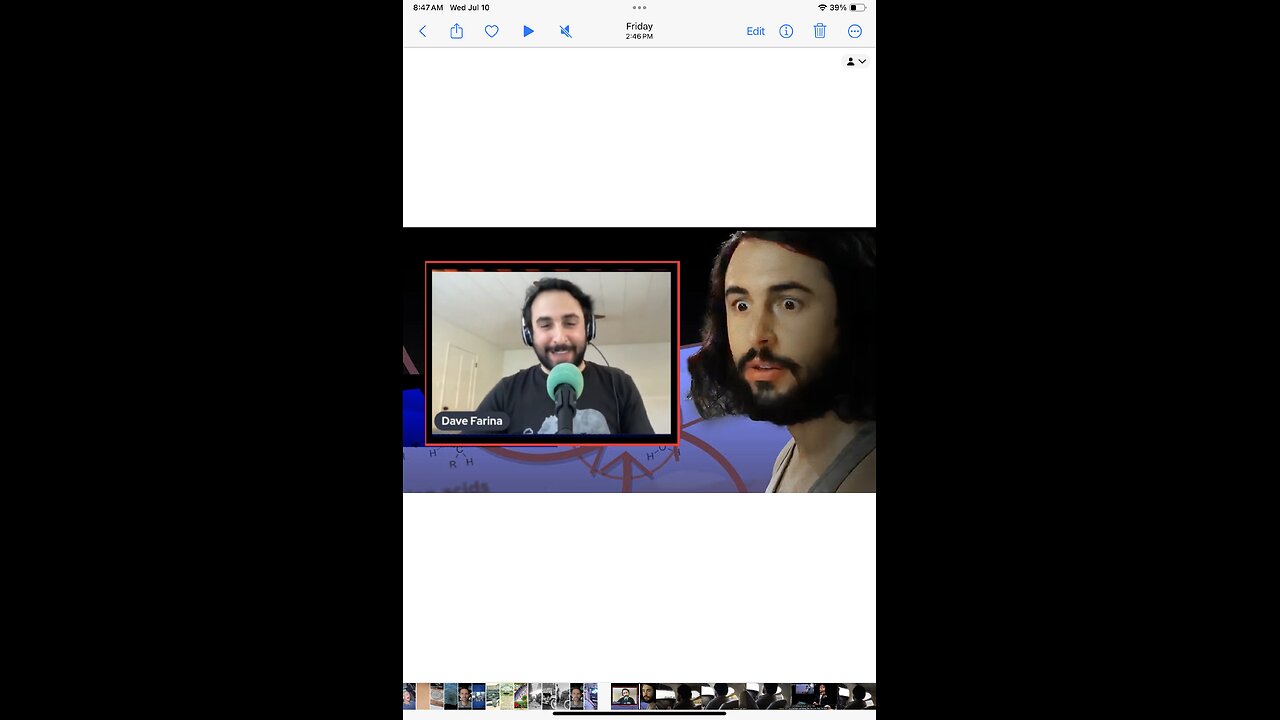Expand the person visibility dropdown
This screenshot has height=720, width=1280.
pyautogui.click(x=856, y=61)
